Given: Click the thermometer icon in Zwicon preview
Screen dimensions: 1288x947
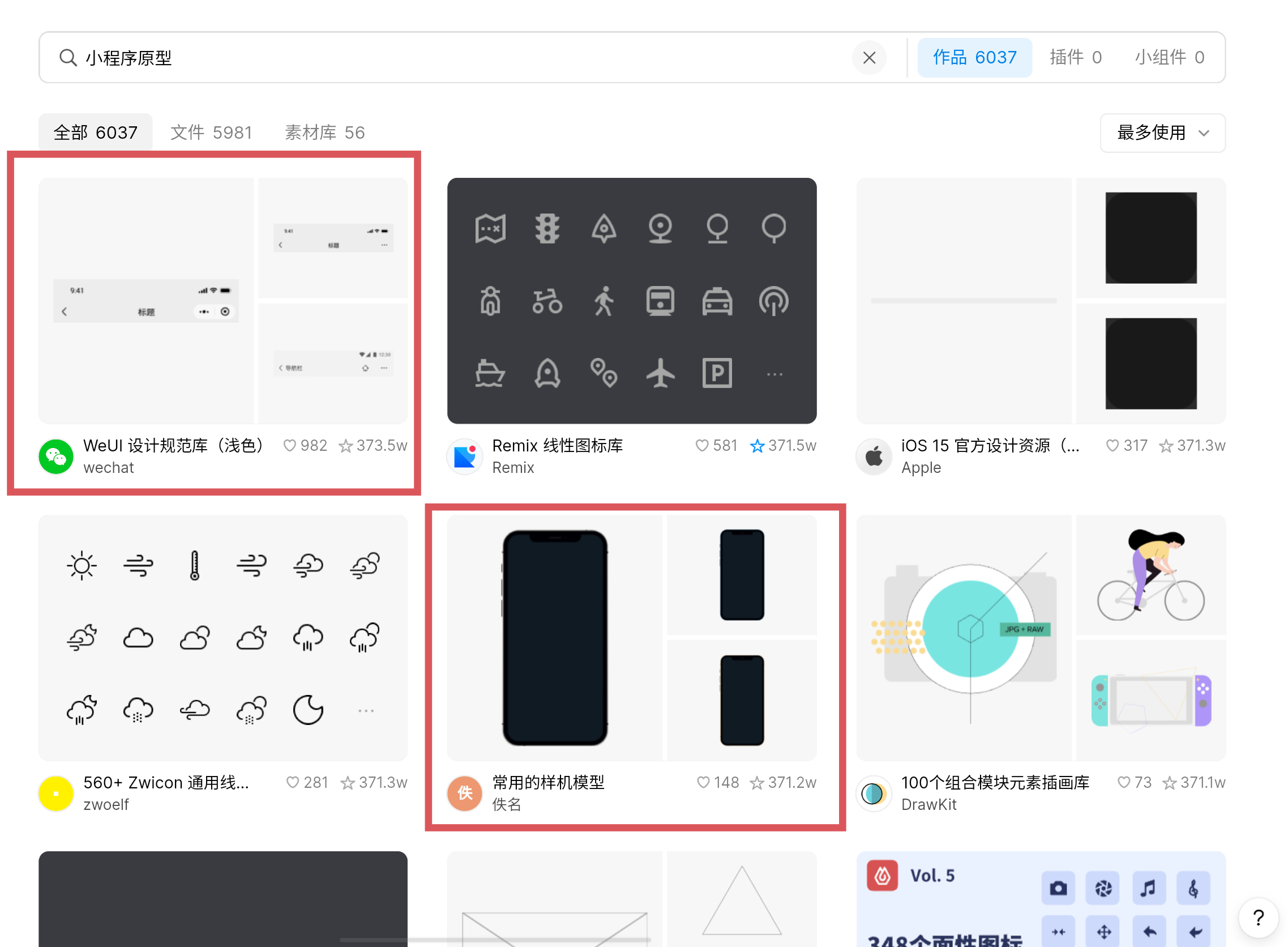Looking at the screenshot, I should tap(195, 566).
